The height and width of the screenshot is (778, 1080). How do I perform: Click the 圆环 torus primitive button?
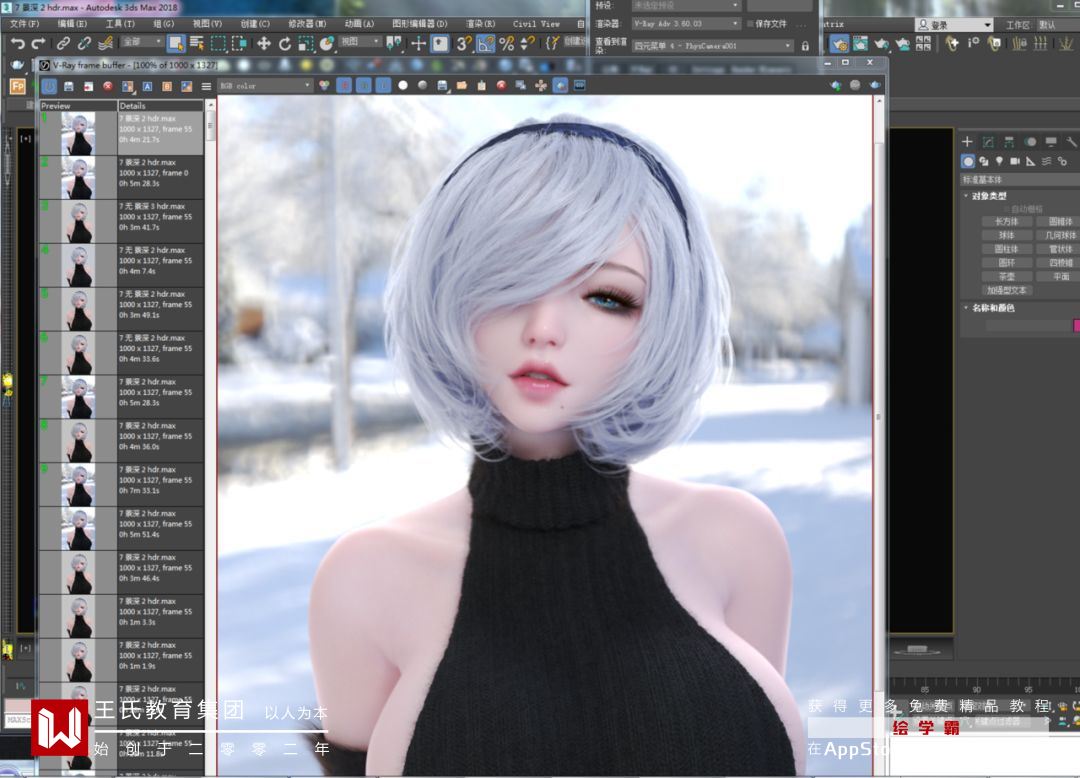tap(1006, 263)
